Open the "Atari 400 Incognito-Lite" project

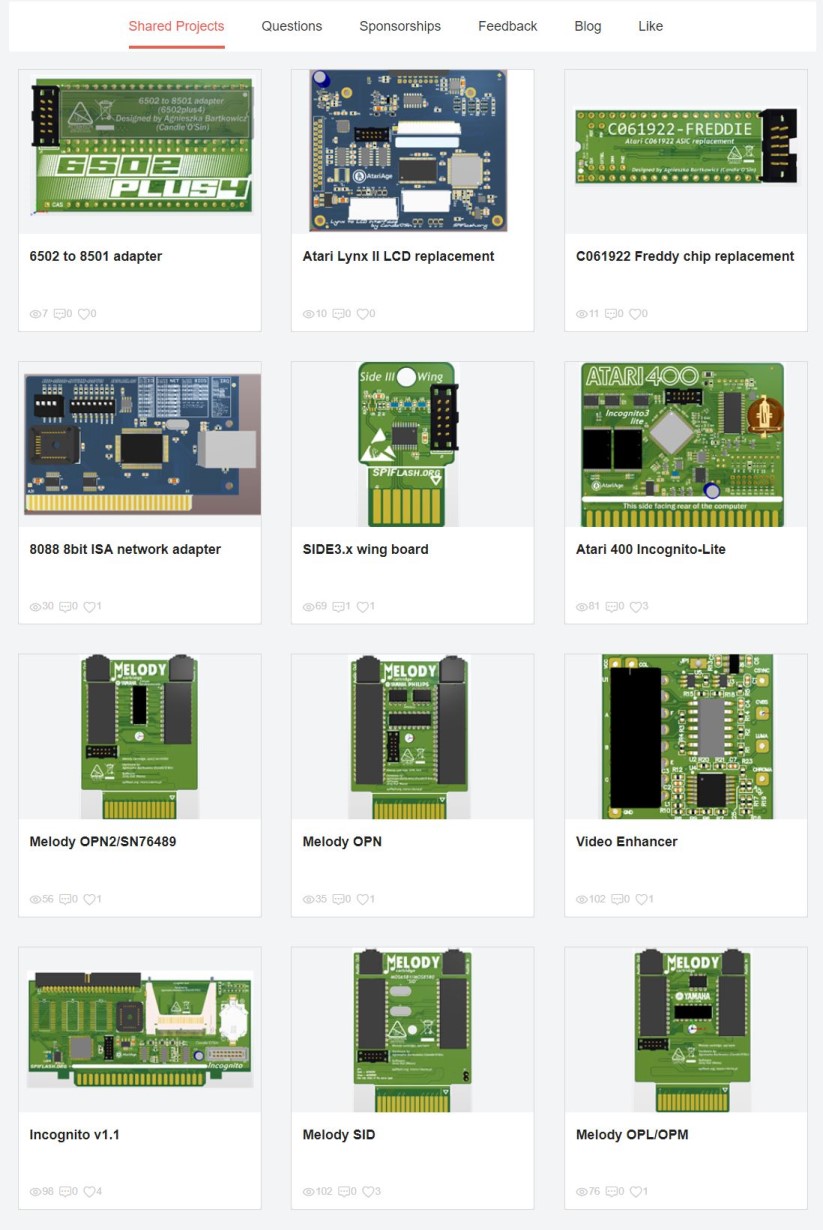651,549
